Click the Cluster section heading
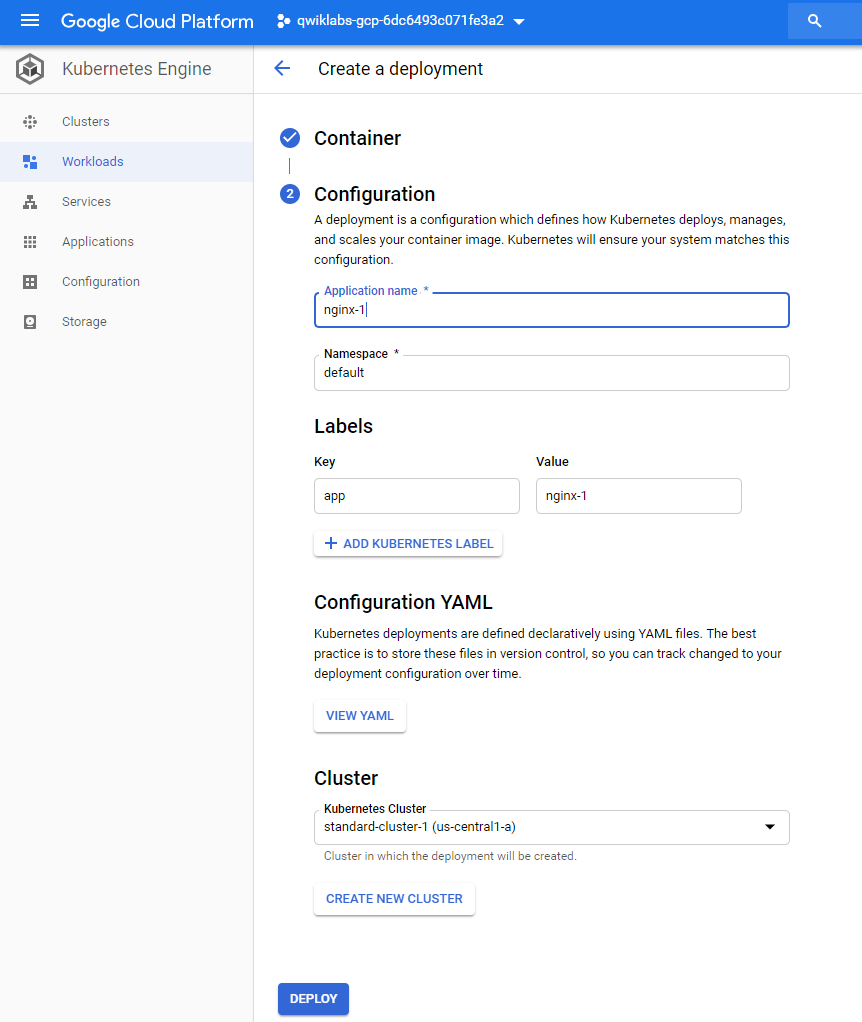Image resolution: width=862 pixels, height=1022 pixels. (346, 778)
